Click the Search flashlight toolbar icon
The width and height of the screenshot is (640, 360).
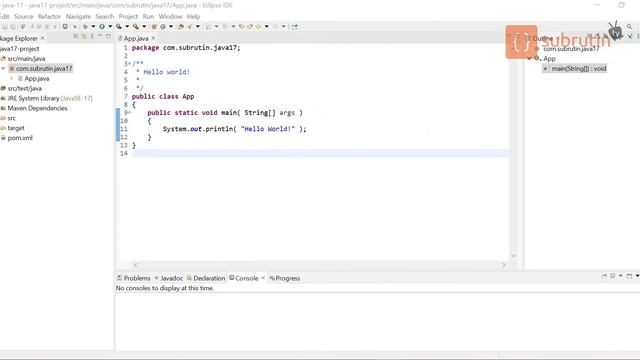point(189,27)
